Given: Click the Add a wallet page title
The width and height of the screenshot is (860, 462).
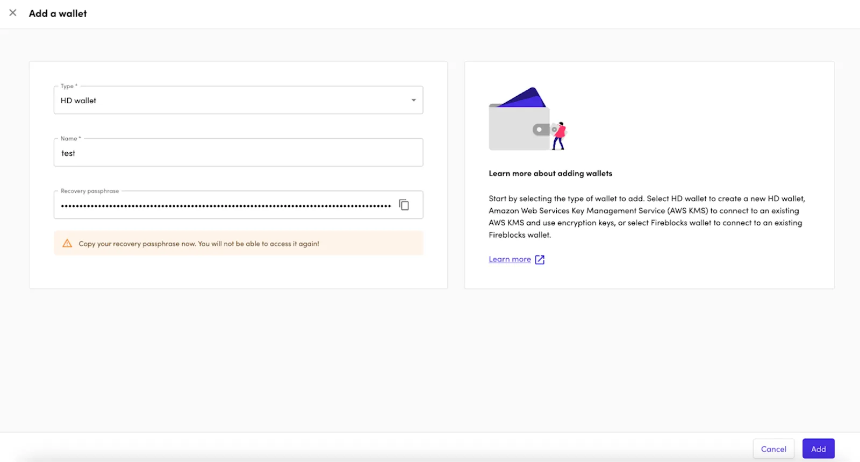Looking at the screenshot, I should (x=58, y=13).
